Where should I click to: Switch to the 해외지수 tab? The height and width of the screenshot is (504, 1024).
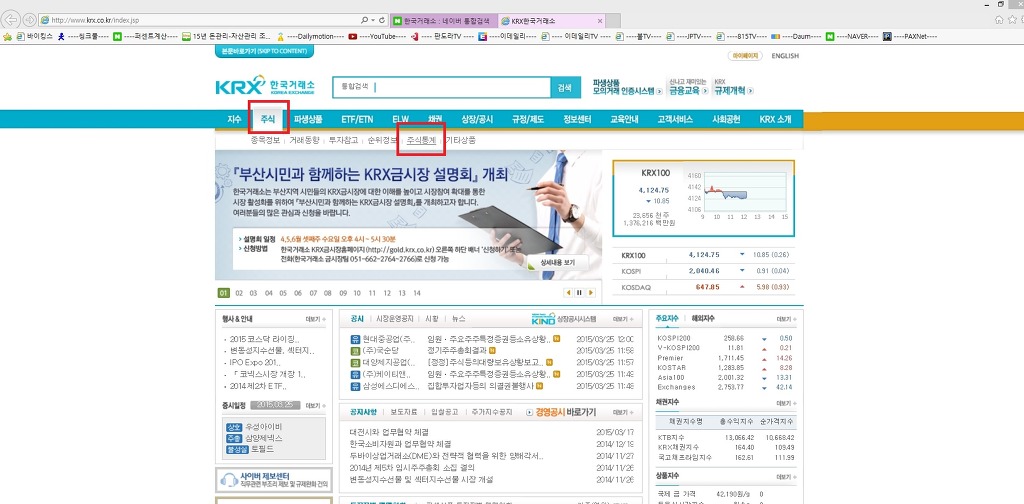click(x=703, y=319)
